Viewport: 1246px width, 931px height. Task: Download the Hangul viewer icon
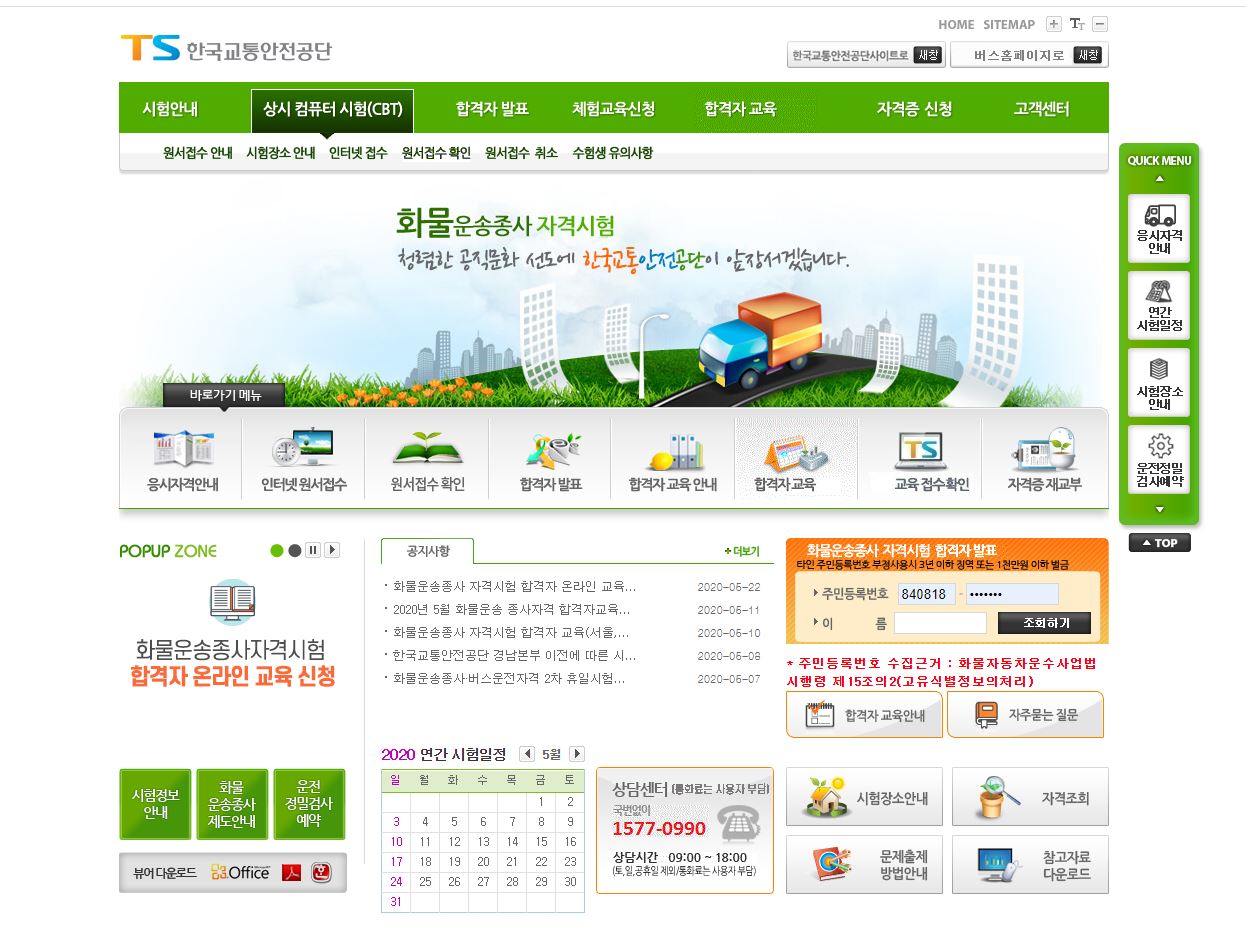321,873
